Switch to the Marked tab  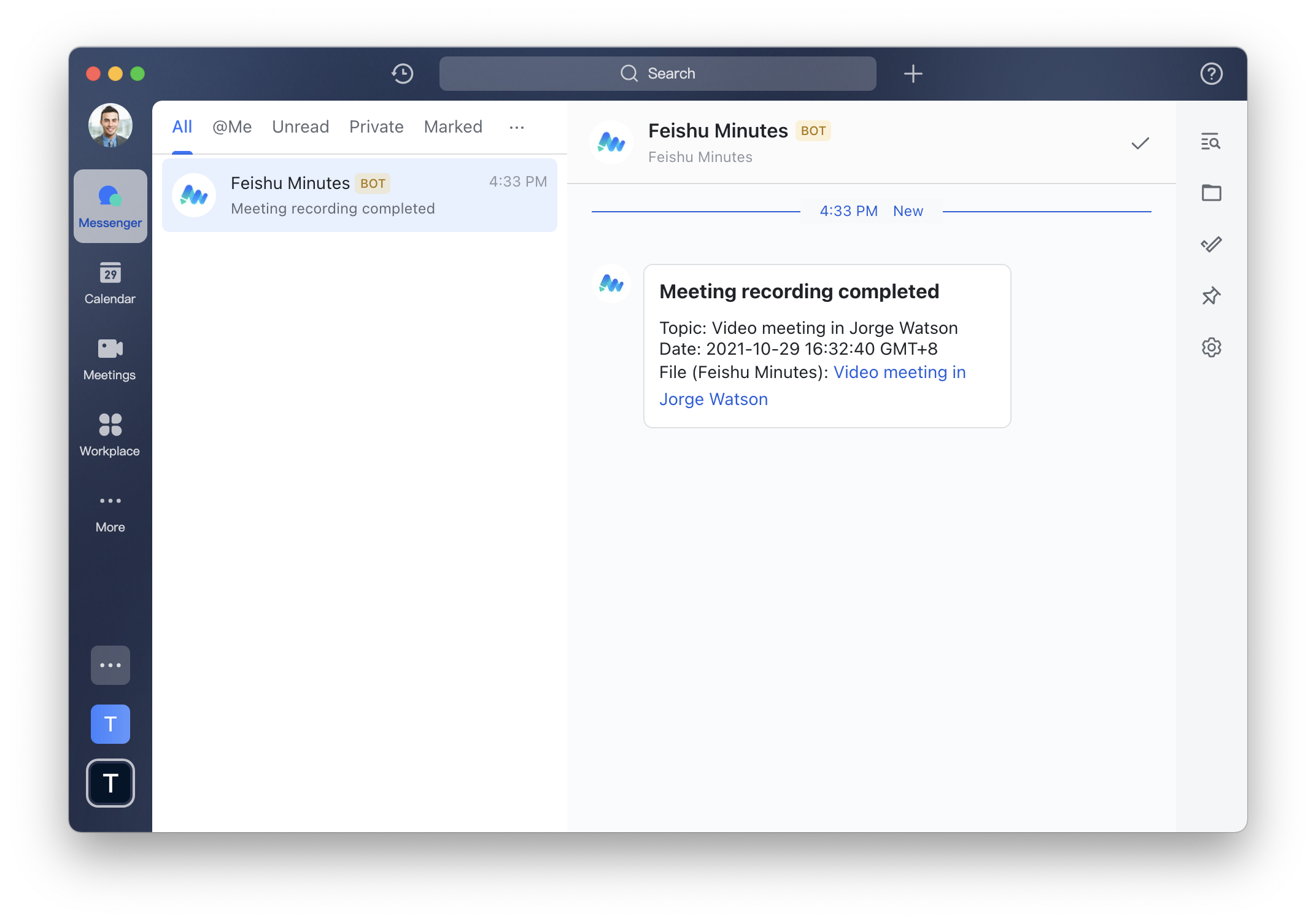pyautogui.click(x=453, y=127)
